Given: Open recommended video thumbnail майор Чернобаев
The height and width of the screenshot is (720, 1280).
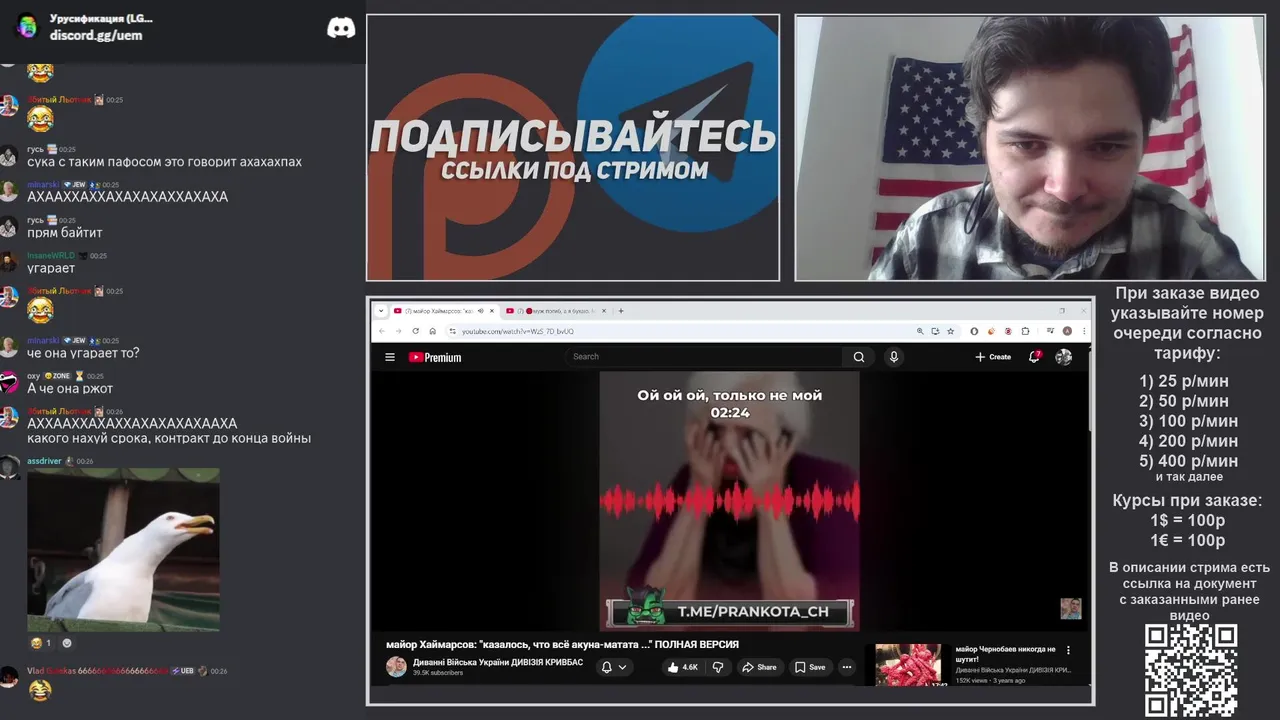Looking at the screenshot, I should pos(909,665).
